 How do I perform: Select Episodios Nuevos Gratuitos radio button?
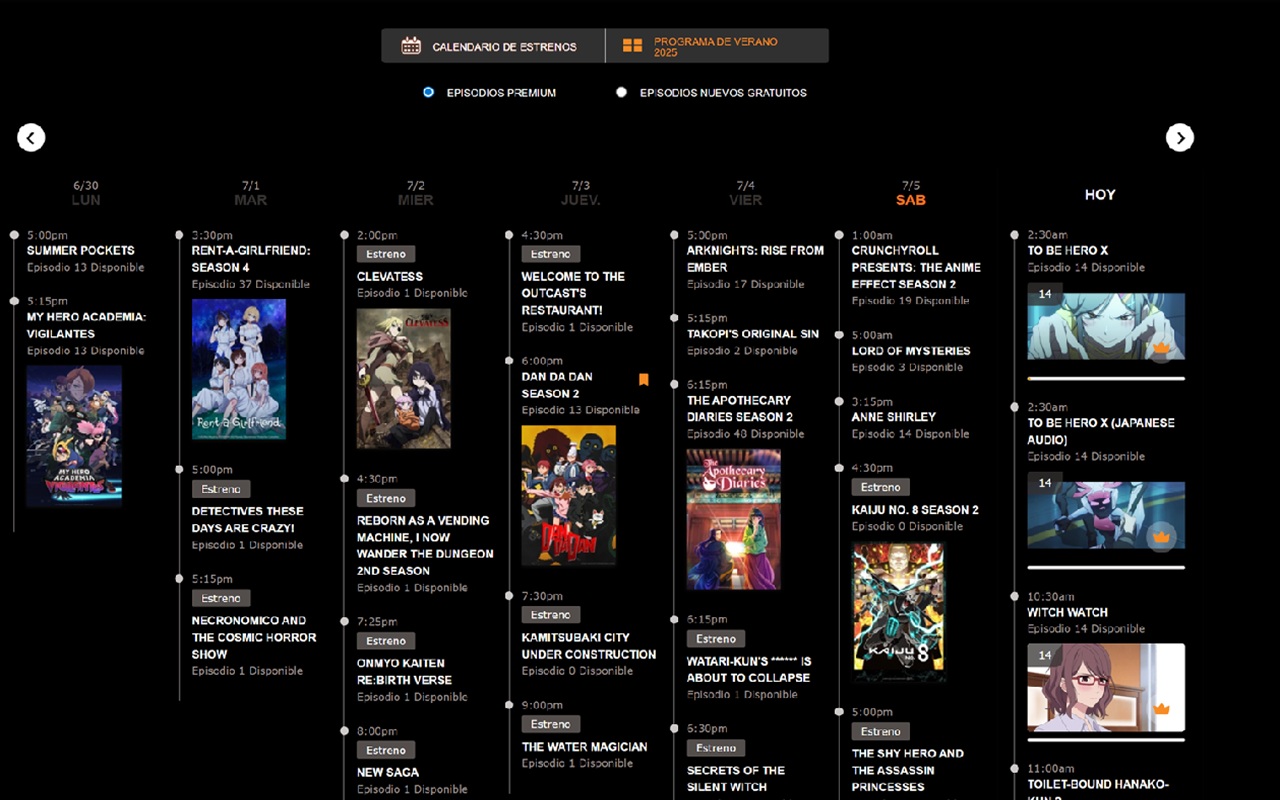pos(621,92)
